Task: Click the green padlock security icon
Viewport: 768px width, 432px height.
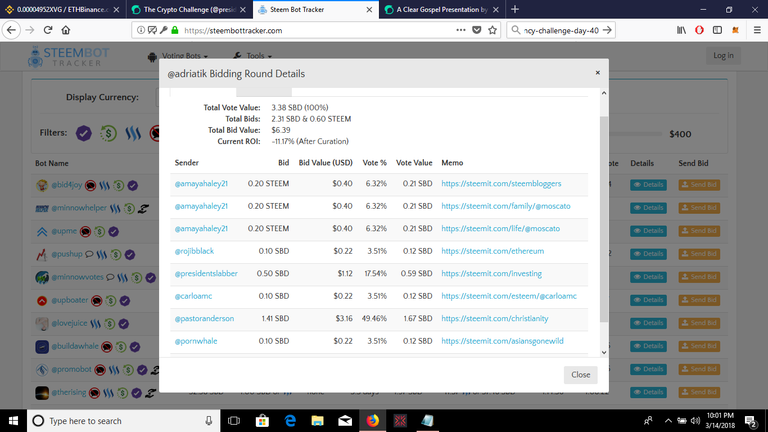Action: pos(175,30)
